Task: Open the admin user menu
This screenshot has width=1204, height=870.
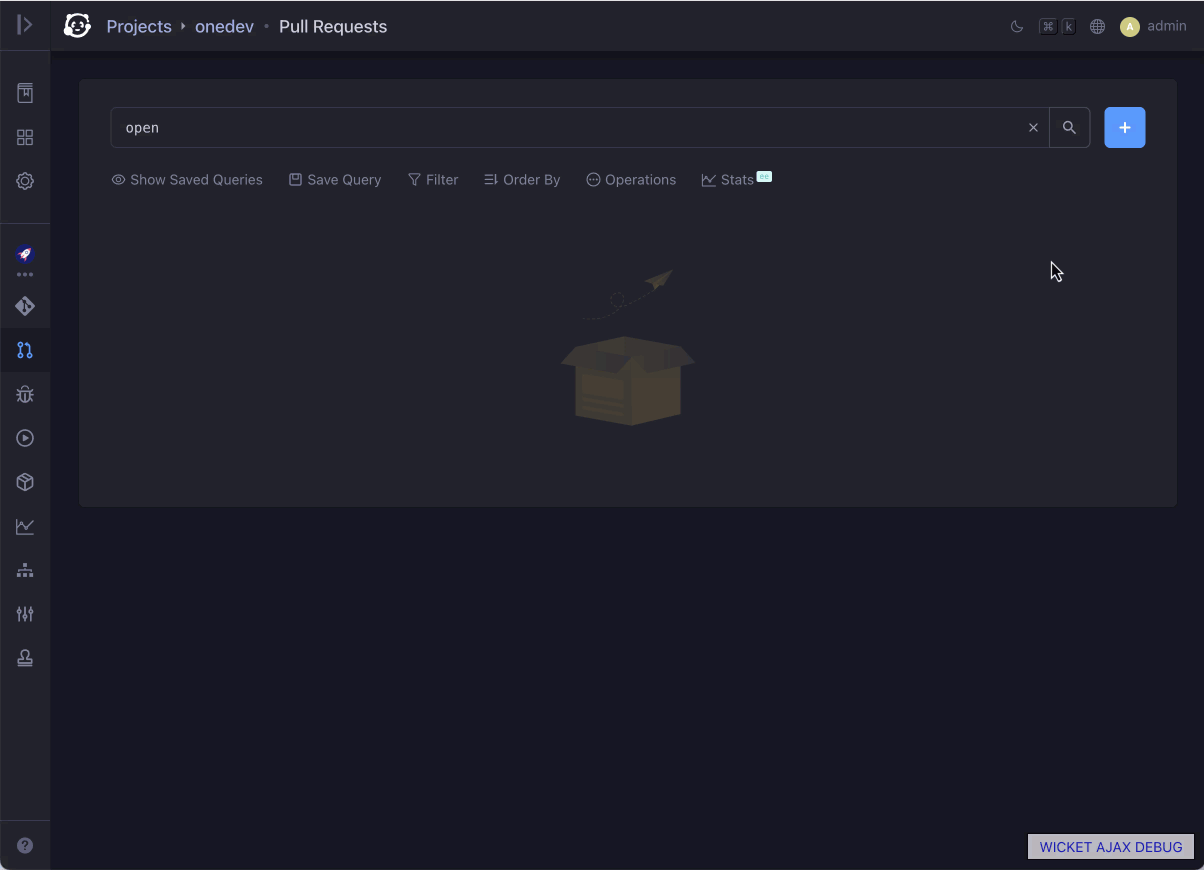Action: point(1154,26)
